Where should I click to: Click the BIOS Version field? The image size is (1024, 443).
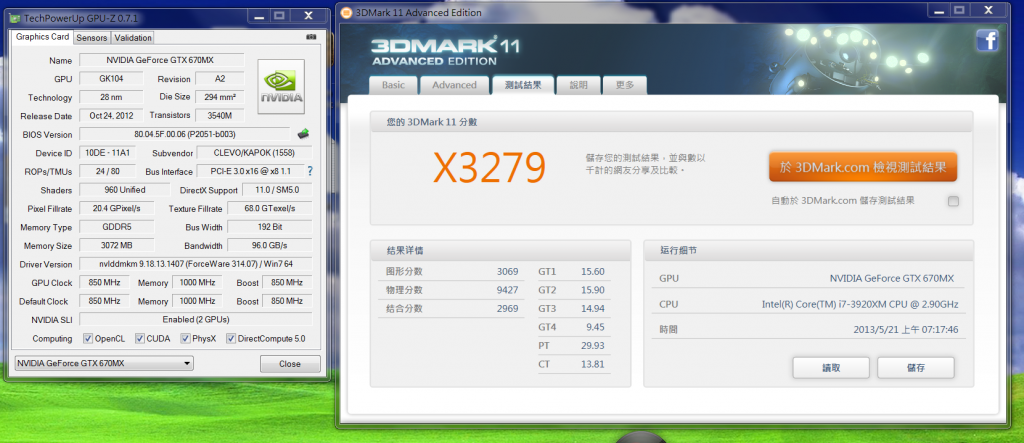coord(185,134)
